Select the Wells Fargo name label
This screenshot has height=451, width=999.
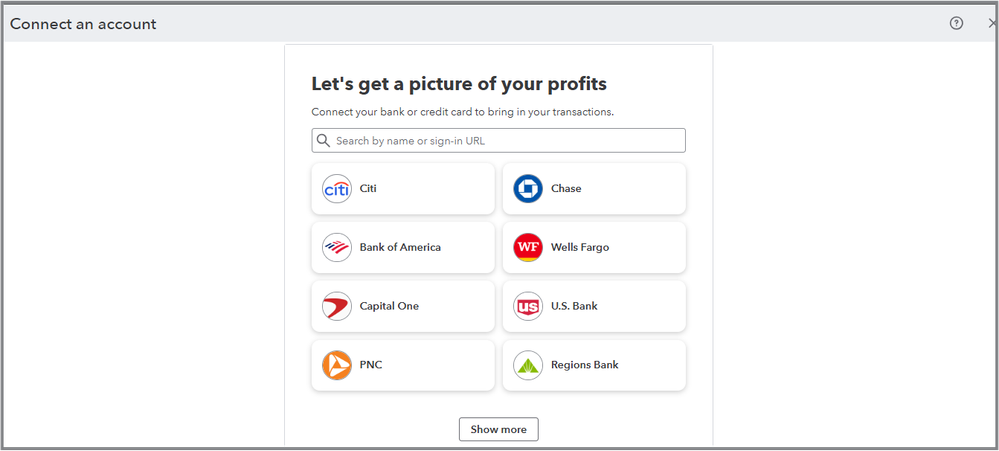pyautogui.click(x=580, y=247)
